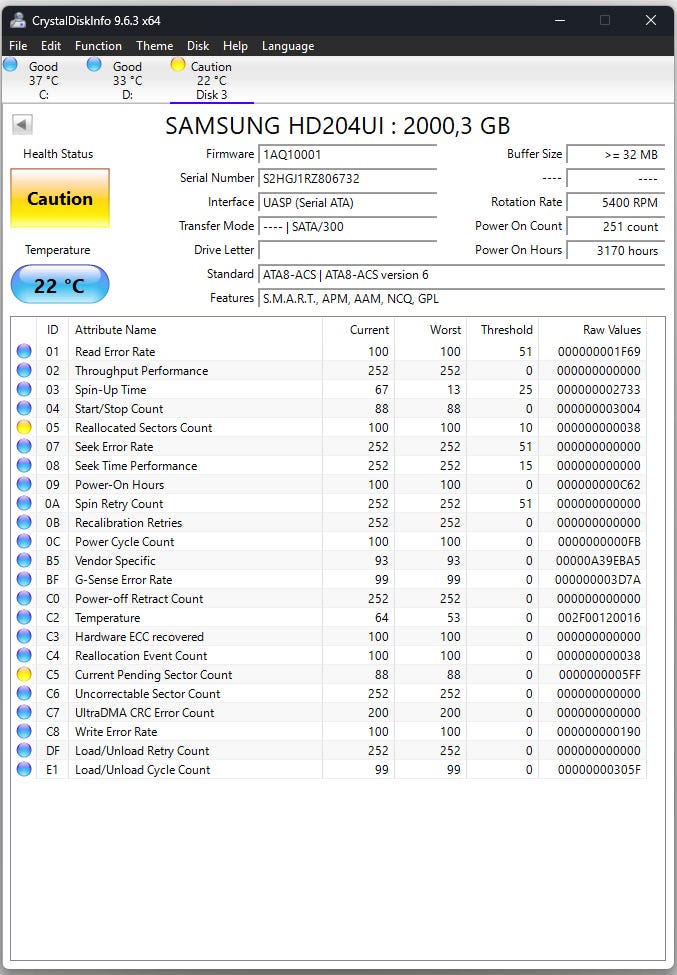Click the Current column header
Viewport: 677px width, 975px height.
(x=358, y=330)
